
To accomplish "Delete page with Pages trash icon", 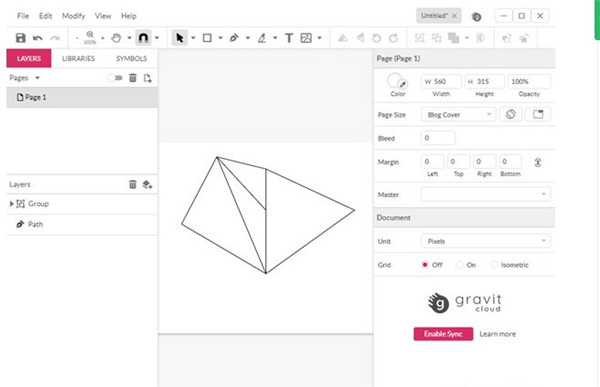I will 133,78.
